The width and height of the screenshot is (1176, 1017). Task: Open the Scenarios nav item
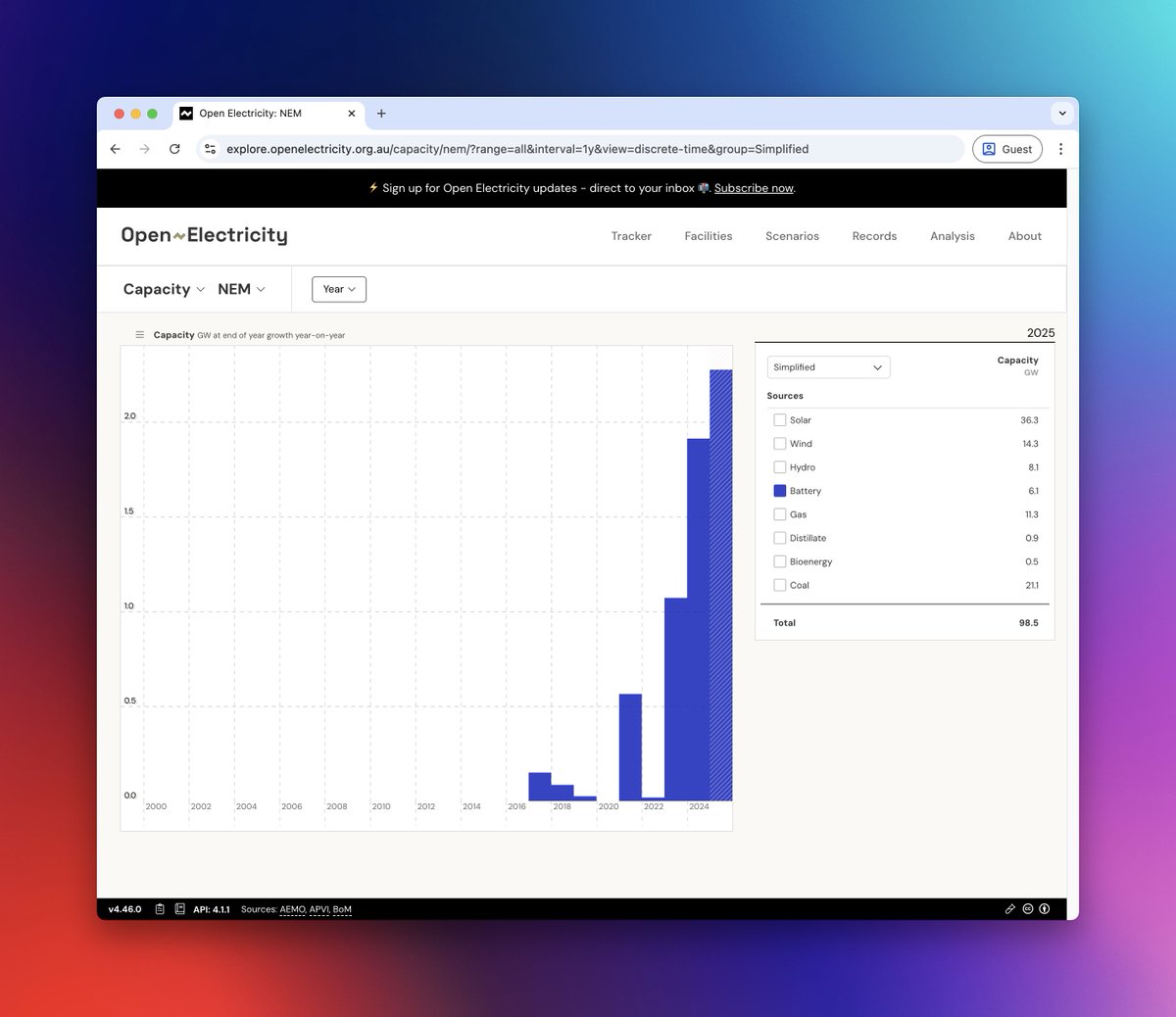pyautogui.click(x=792, y=236)
